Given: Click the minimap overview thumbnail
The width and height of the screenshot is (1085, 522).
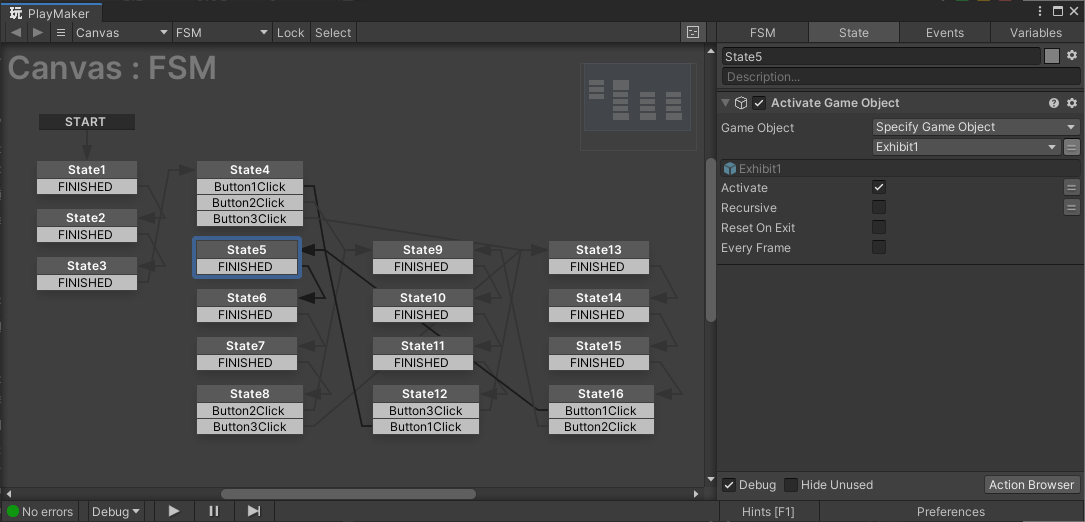Looking at the screenshot, I should pyautogui.click(x=638, y=107).
